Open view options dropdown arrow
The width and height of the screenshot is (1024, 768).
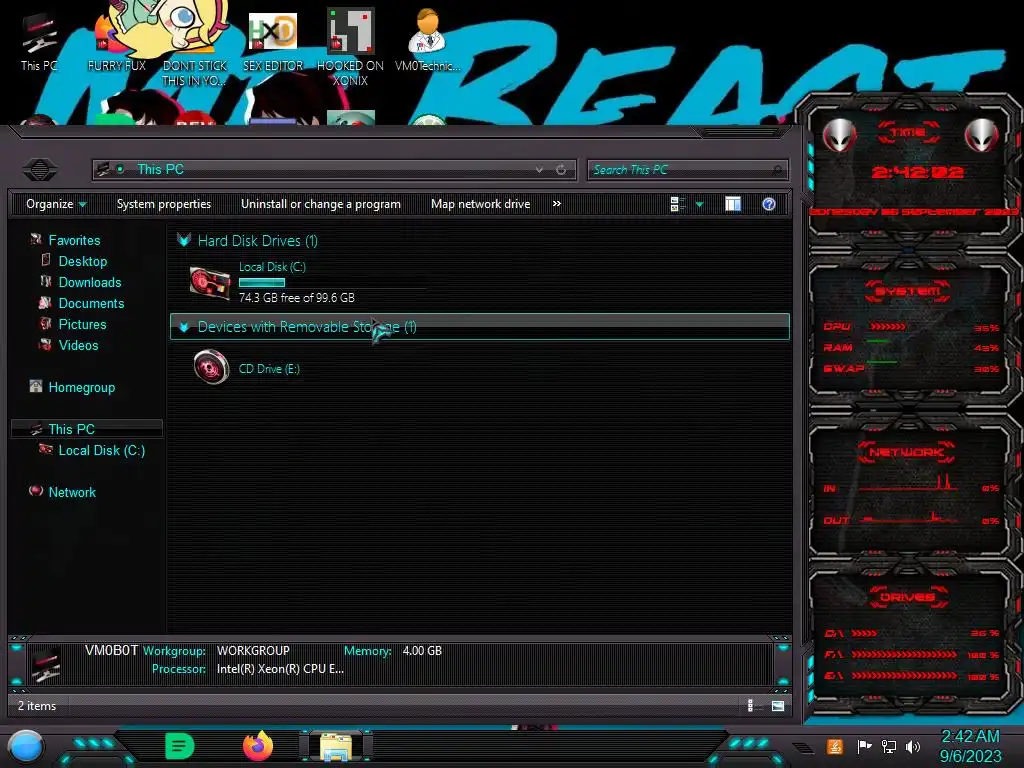(699, 204)
